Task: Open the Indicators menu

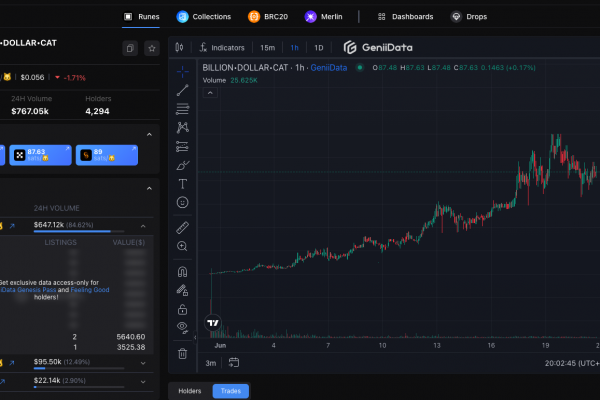Action: click(222, 47)
